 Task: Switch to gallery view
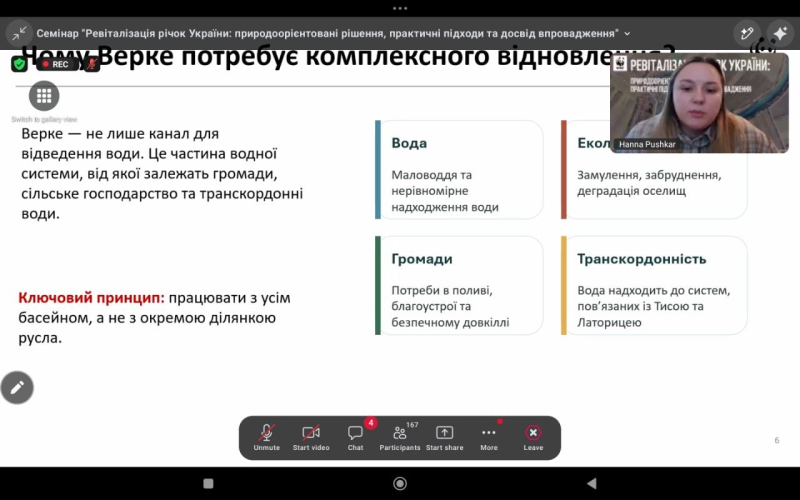[x=44, y=95]
